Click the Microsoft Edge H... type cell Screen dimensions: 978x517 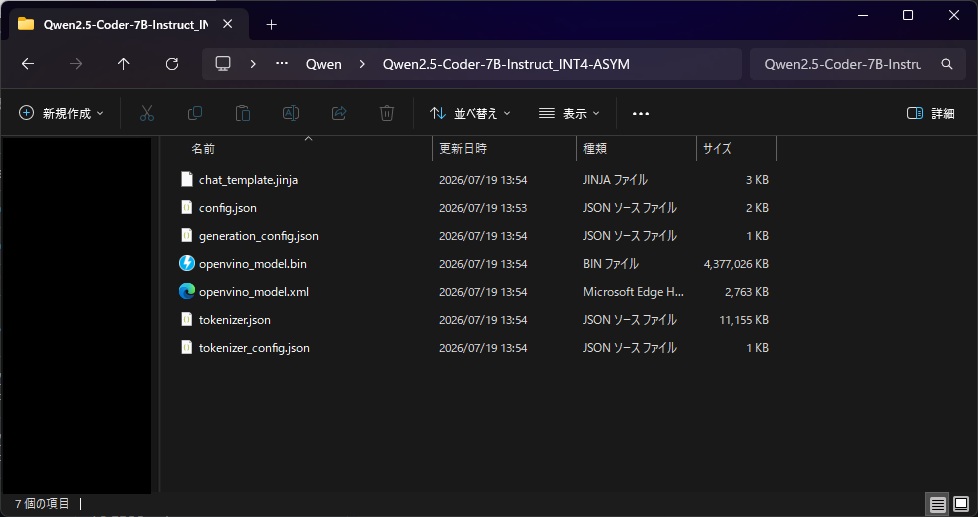click(633, 292)
